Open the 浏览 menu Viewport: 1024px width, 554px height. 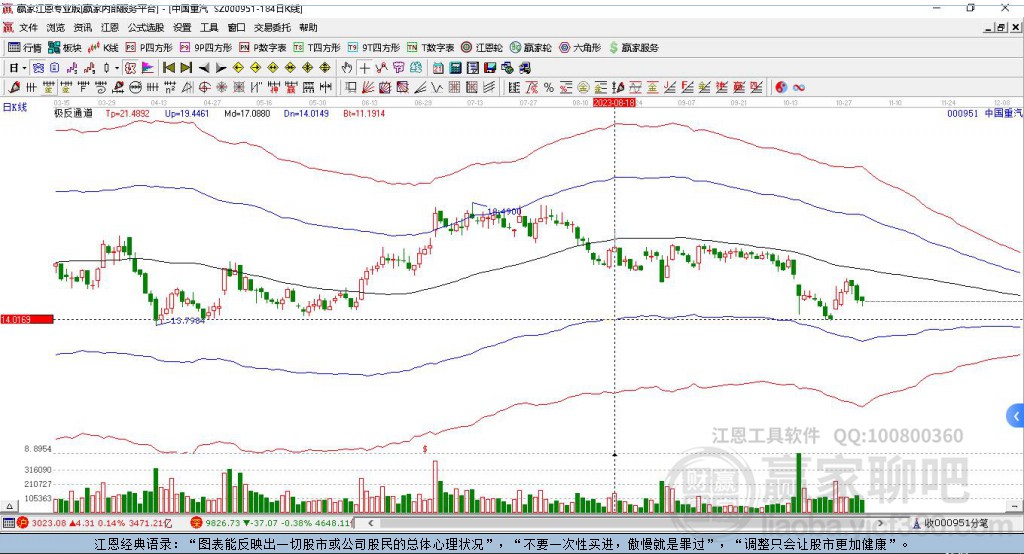56,27
